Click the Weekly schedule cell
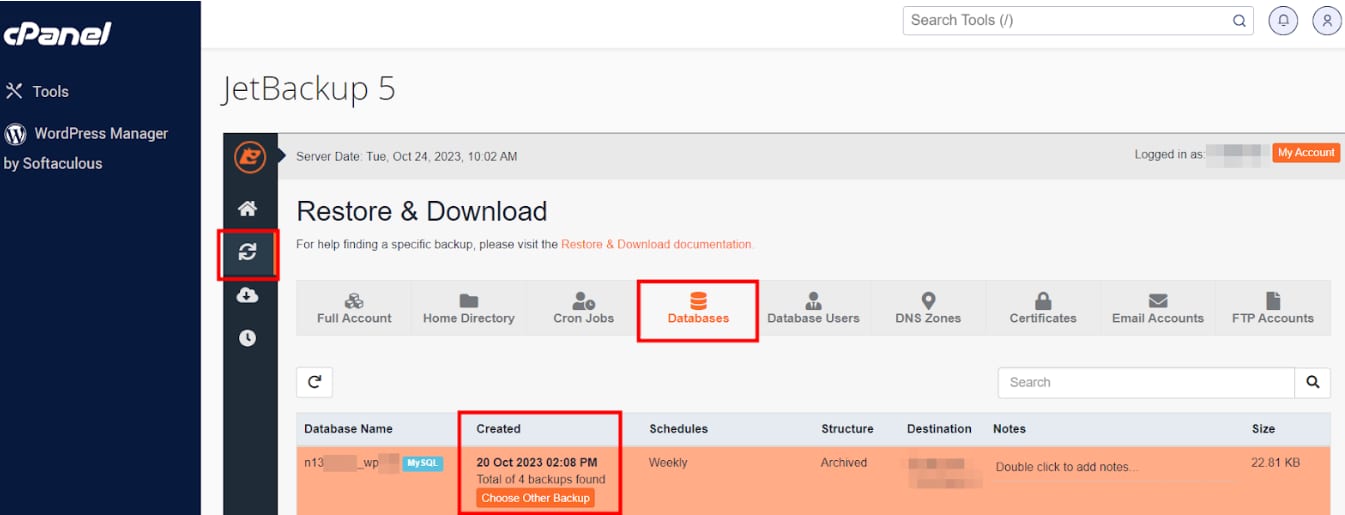Screen dimensions: 1345x515 point(669,463)
